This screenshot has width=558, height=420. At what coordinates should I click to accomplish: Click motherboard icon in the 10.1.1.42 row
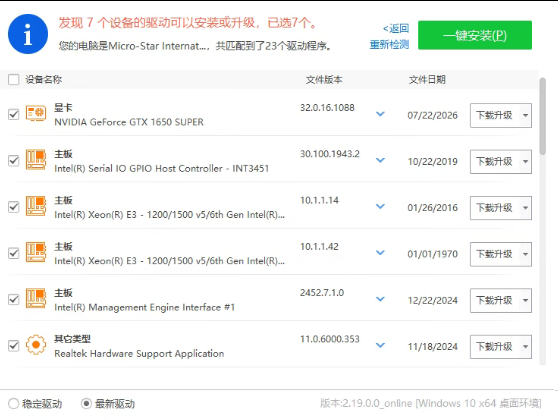tap(36, 252)
